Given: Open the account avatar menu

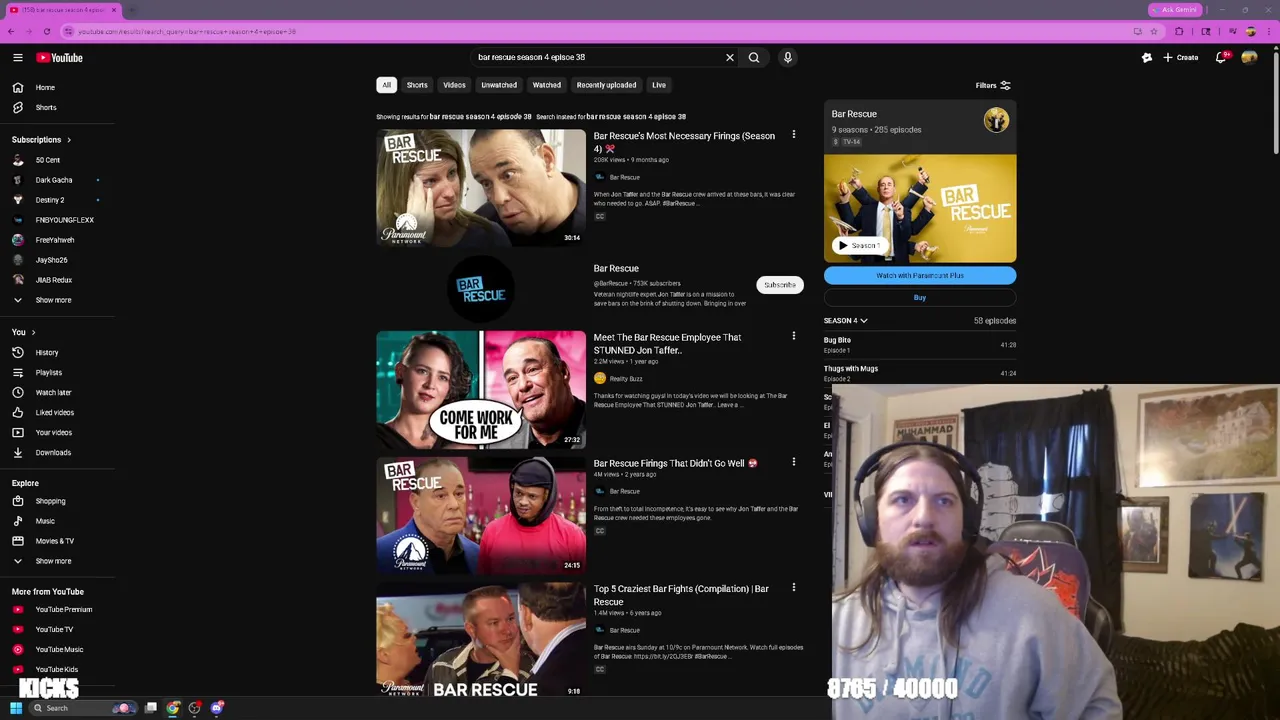Looking at the screenshot, I should pos(1249,58).
